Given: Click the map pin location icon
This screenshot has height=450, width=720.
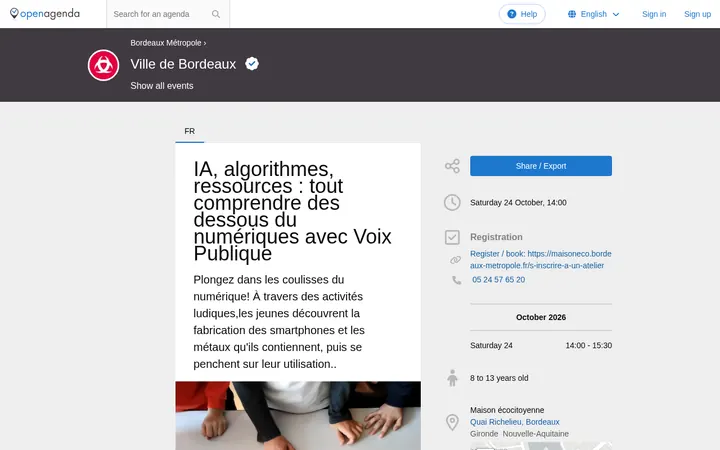Looking at the screenshot, I should (452, 422).
